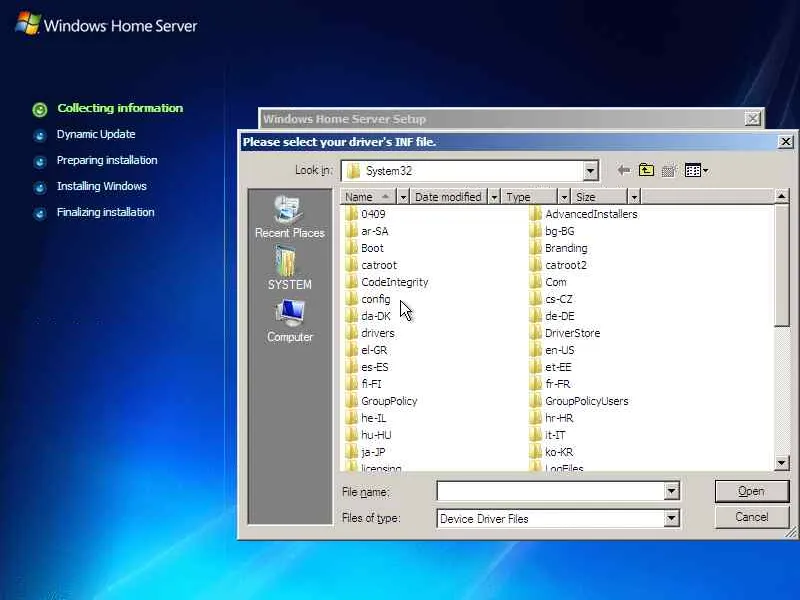Create a new folder from the toolbar icon
The image size is (800, 600).
coord(669,170)
